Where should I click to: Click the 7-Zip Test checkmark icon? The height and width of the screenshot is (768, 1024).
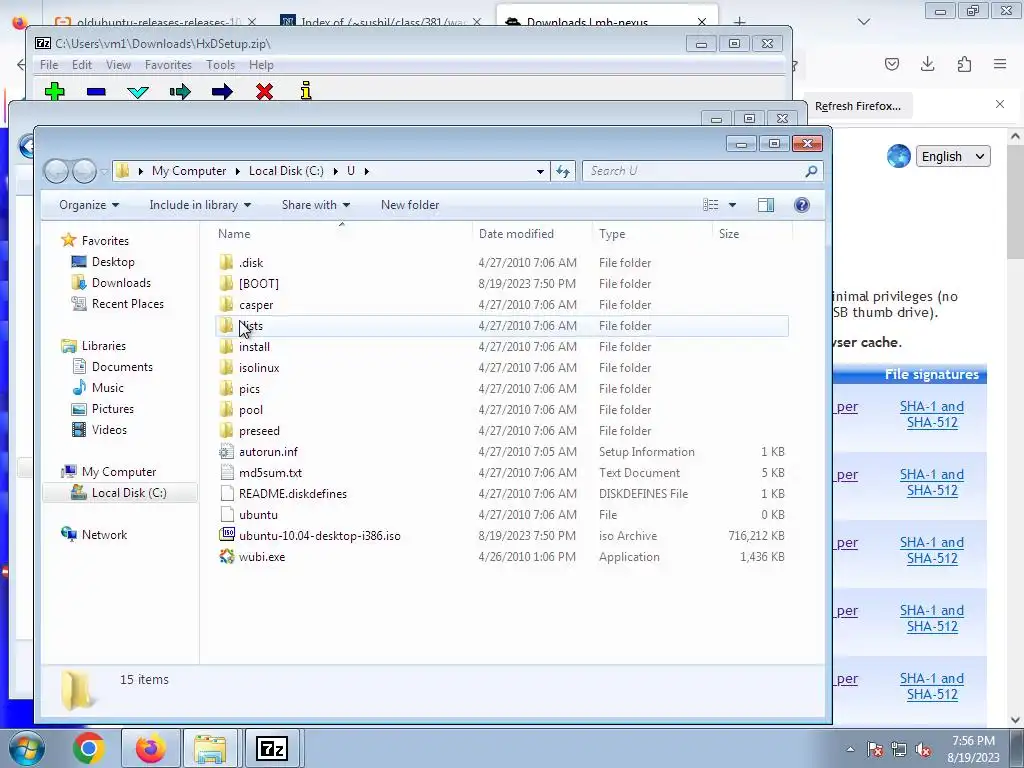tap(138, 92)
